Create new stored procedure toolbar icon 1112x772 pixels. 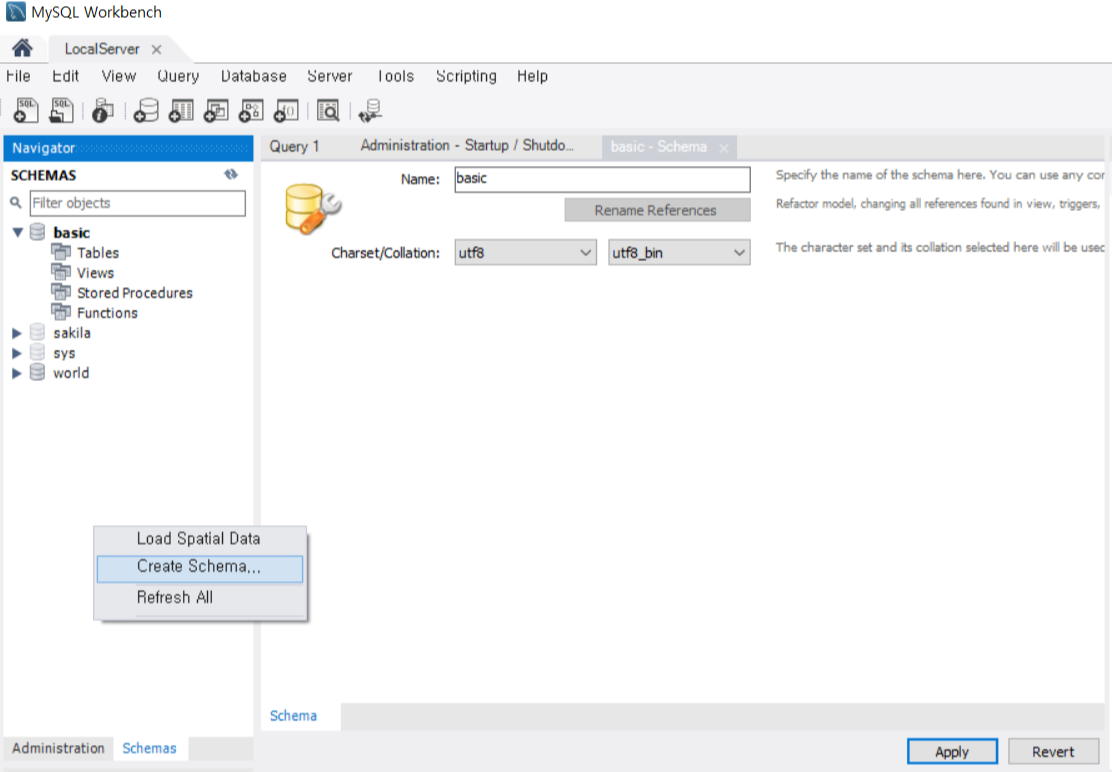251,111
